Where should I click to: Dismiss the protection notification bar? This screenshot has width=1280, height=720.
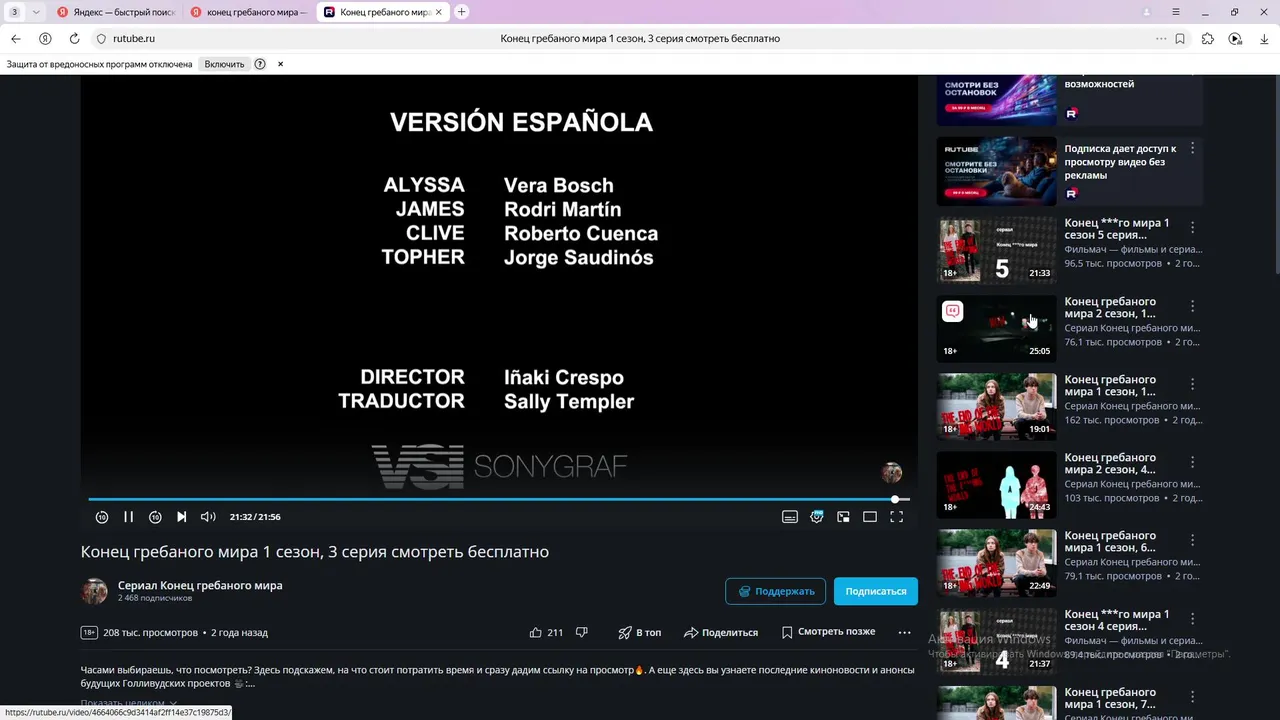coord(280,64)
